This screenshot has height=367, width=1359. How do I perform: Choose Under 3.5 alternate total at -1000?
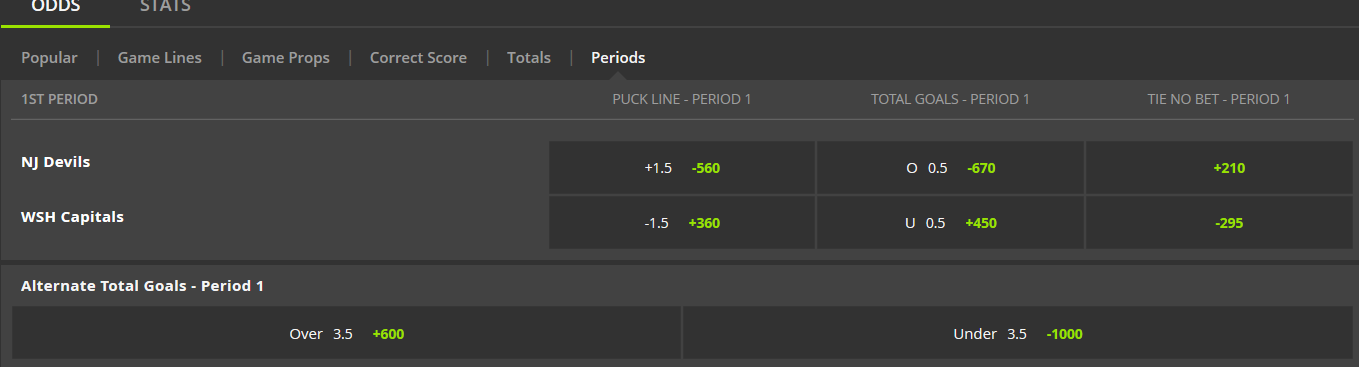pos(1018,333)
